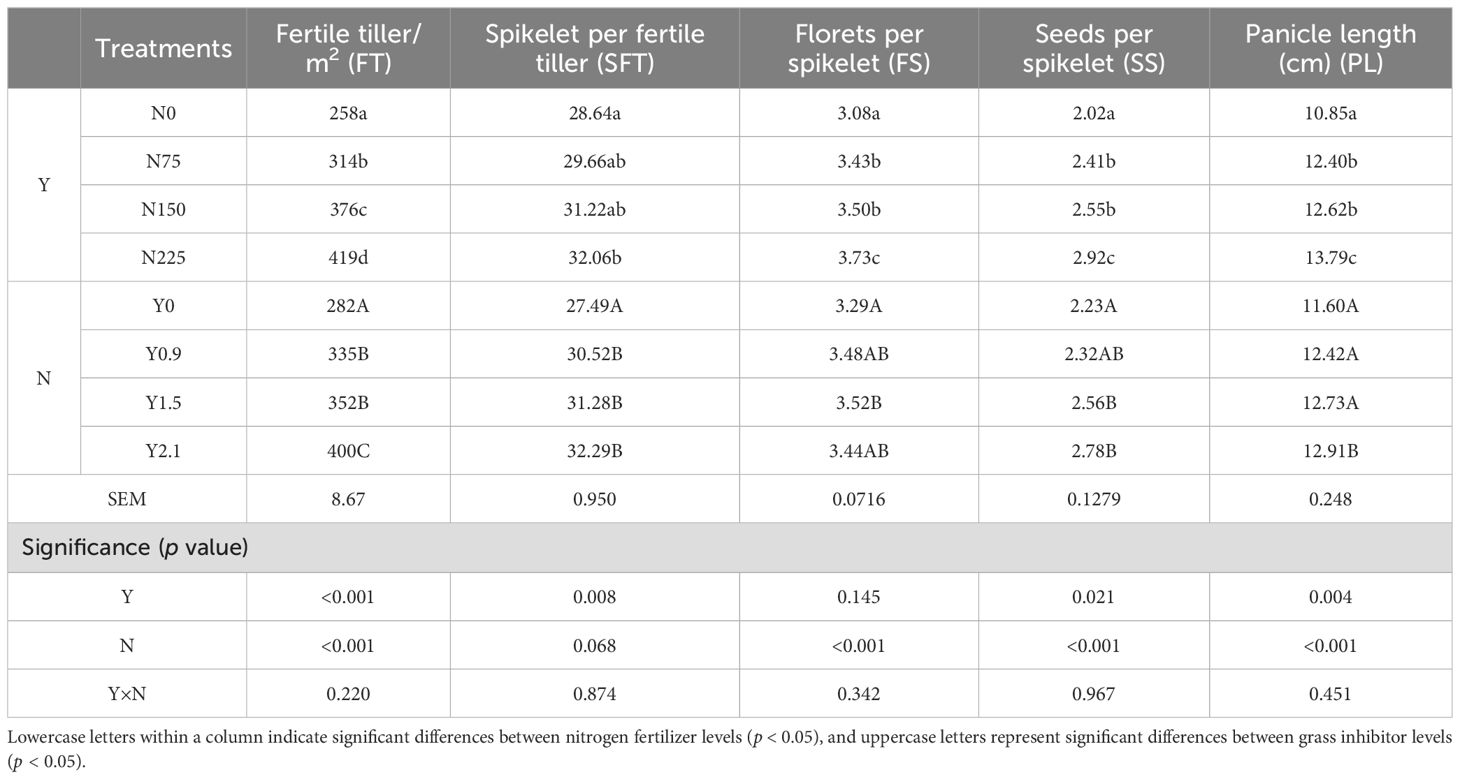Select the N225 treatment row label
The width and height of the screenshot is (1460, 779).
[164, 258]
